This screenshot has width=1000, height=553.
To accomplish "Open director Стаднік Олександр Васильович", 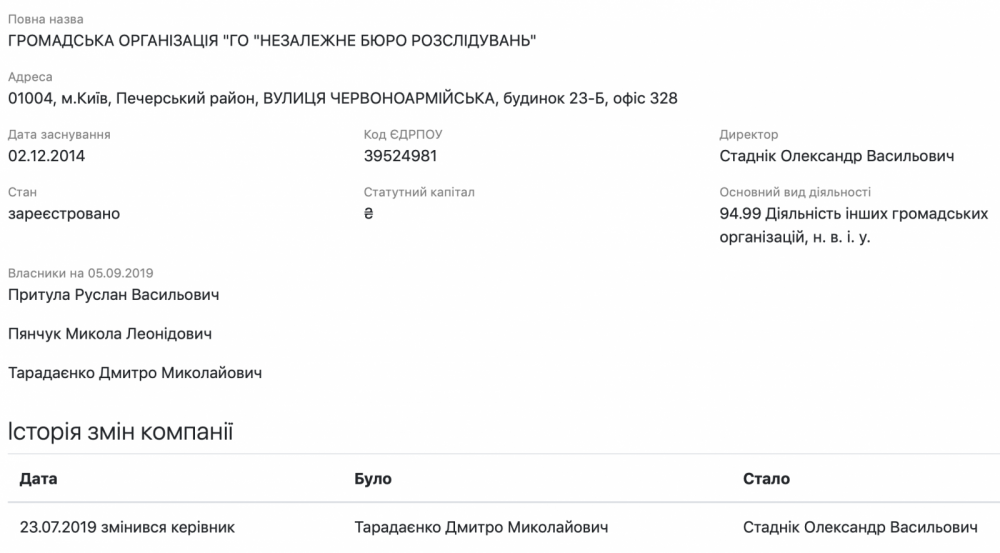I will click(836, 156).
